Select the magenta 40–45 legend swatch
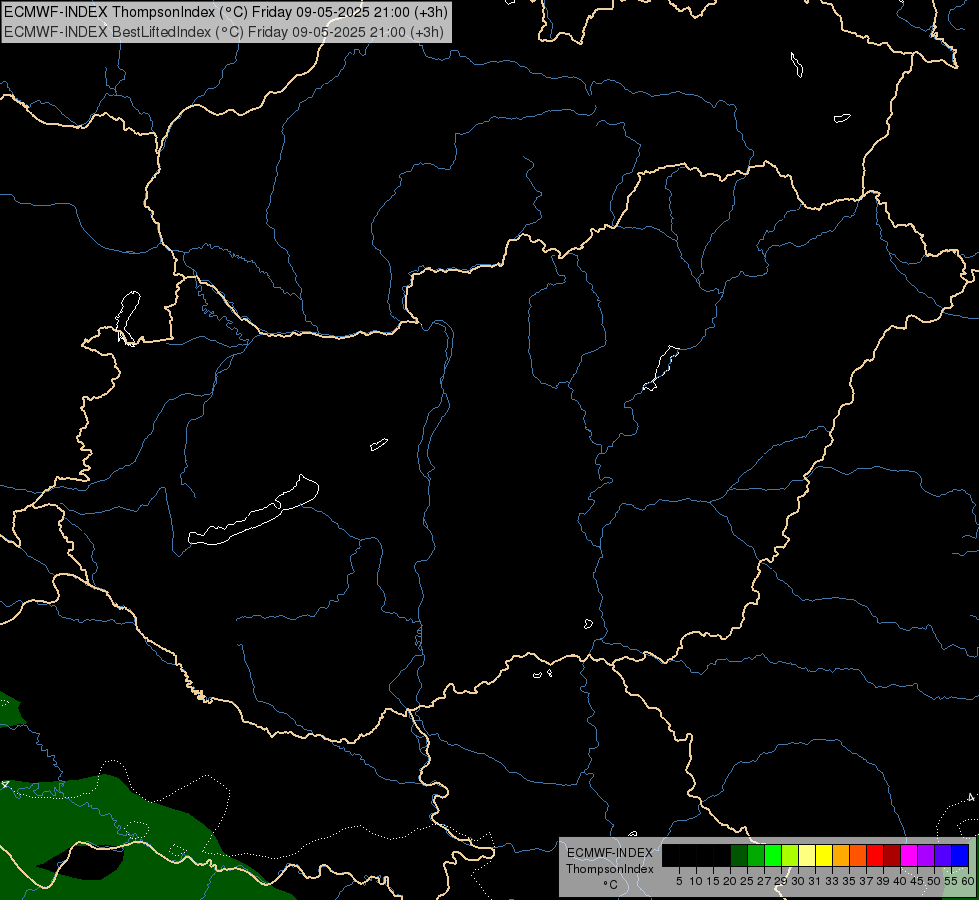The width and height of the screenshot is (979, 900). coord(909,855)
